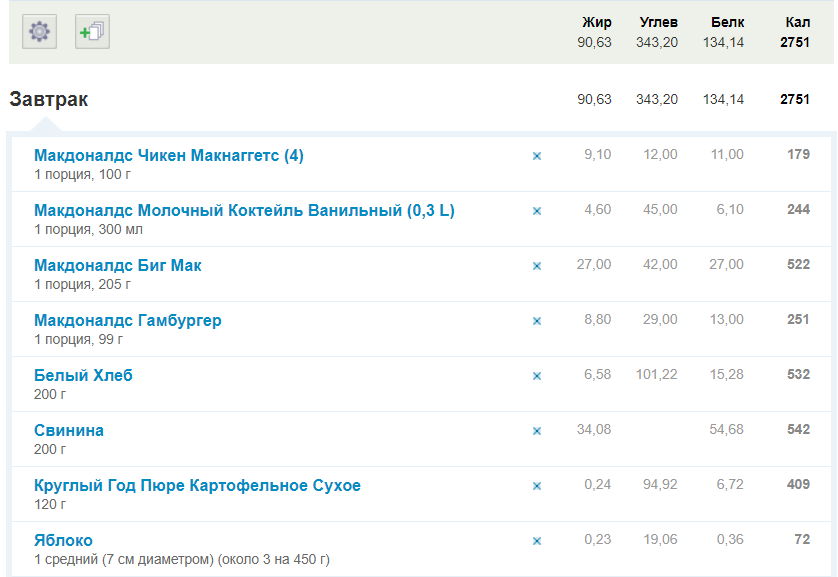Select the 409 calories for Пюре
This screenshot has height=577, width=838.
798,485
